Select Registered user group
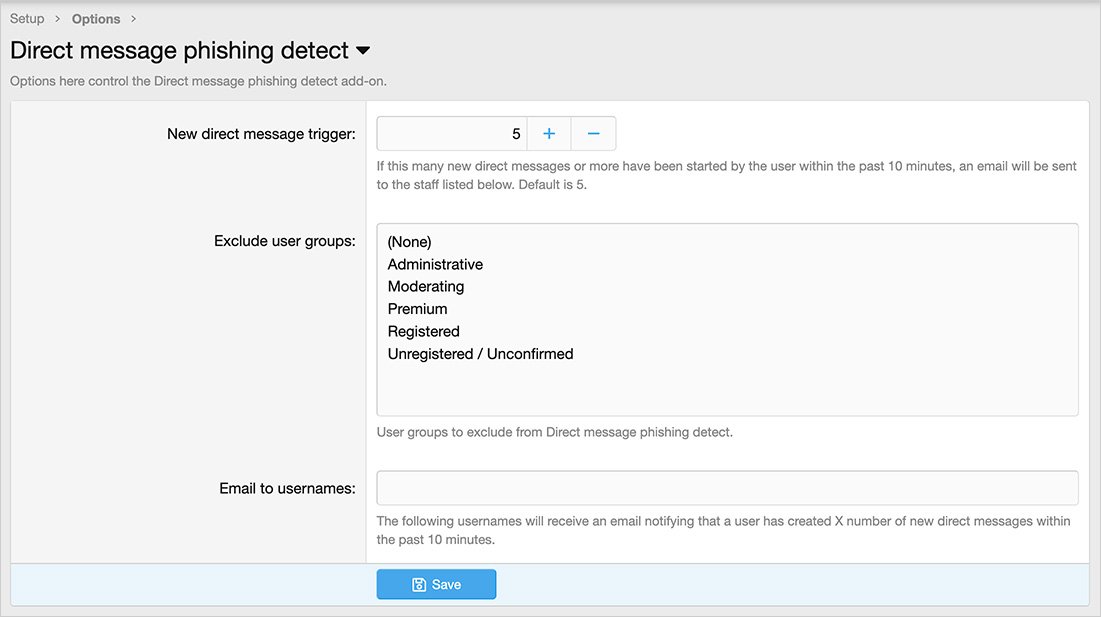The height and width of the screenshot is (617, 1101). [x=423, y=331]
